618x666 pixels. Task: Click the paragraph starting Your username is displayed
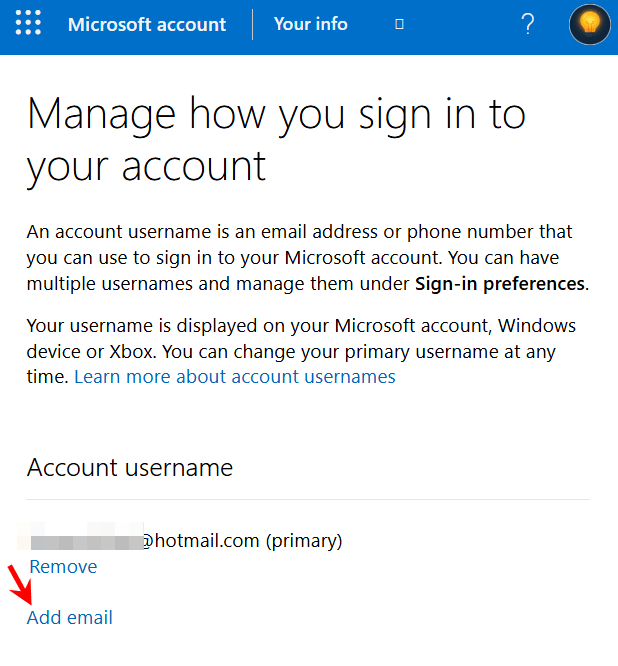301,351
